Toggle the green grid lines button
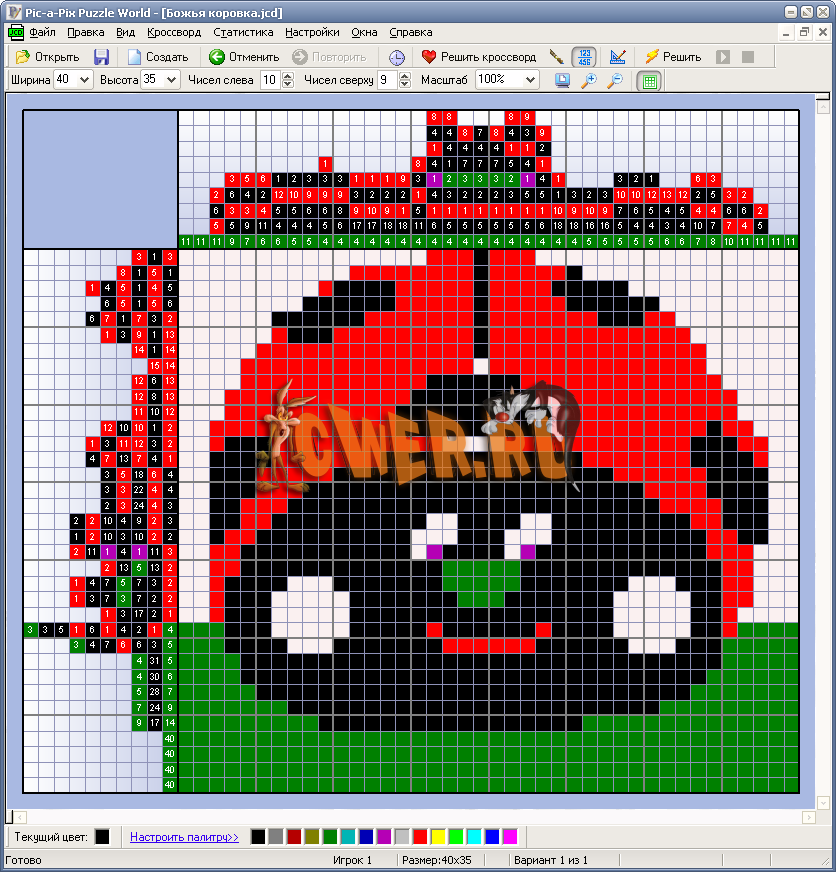Image resolution: width=836 pixels, height=872 pixels. coord(649,81)
